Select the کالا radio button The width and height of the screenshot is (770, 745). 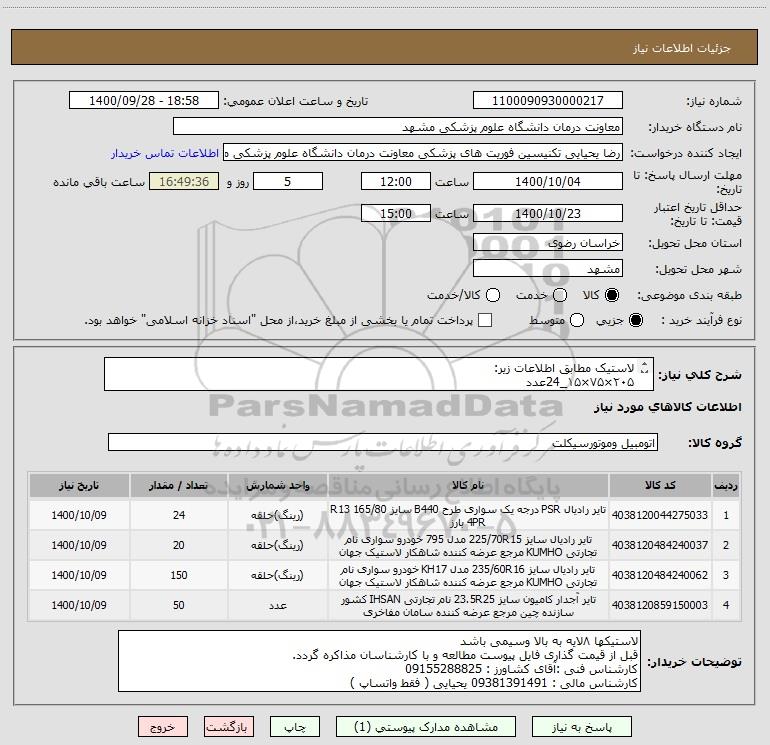coord(612,295)
